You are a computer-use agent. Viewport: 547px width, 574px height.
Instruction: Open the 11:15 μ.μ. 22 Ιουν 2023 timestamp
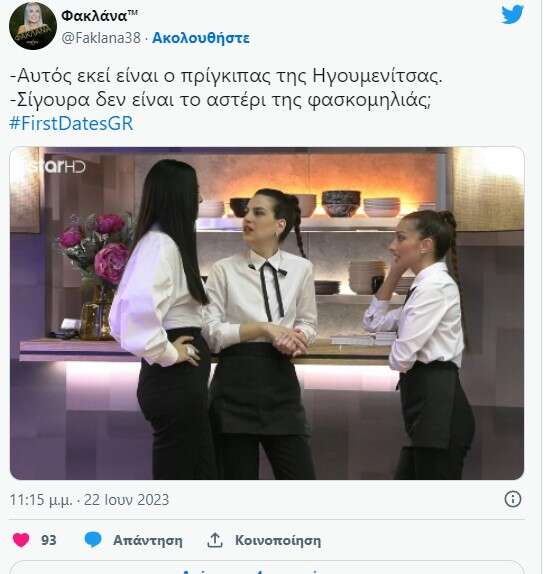coord(89,500)
